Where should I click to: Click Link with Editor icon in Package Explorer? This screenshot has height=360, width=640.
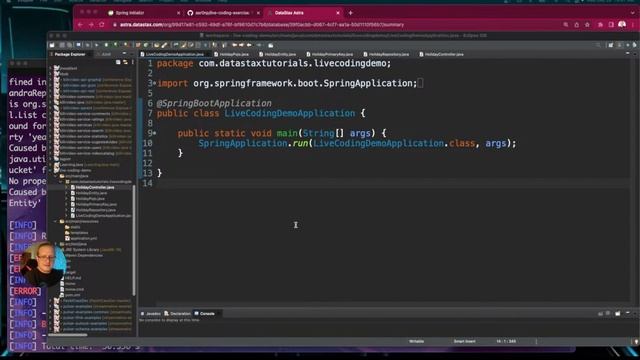click(x=125, y=62)
